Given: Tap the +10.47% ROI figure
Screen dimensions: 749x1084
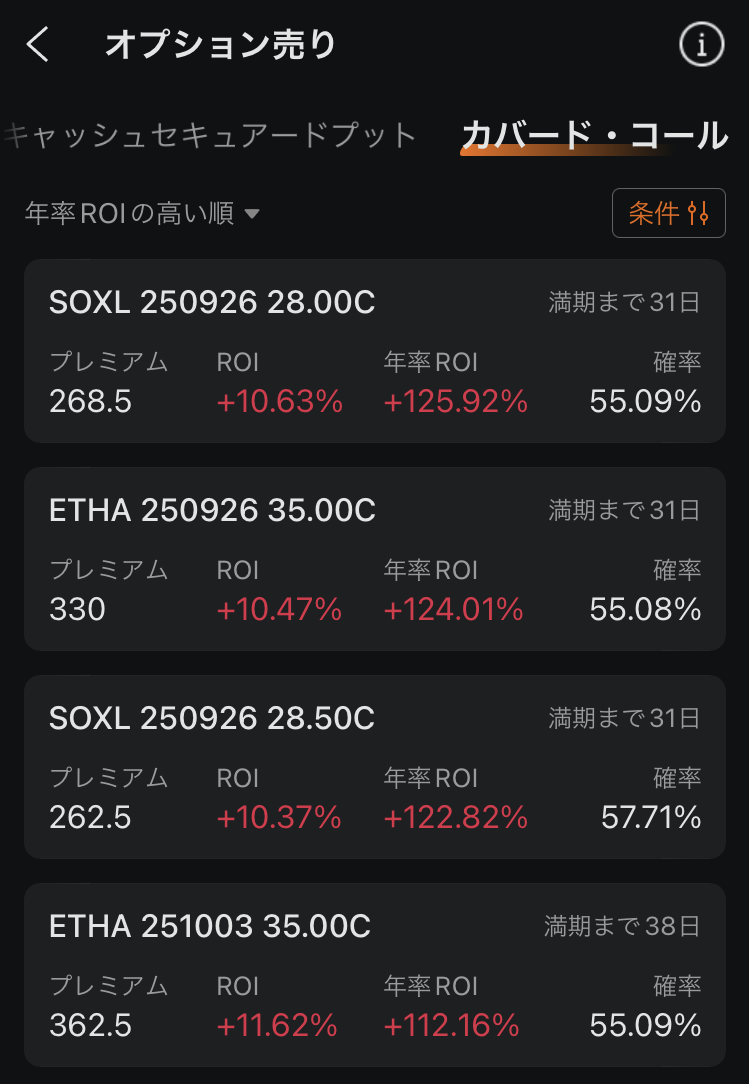Looking at the screenshot, I should coord(279,610).
